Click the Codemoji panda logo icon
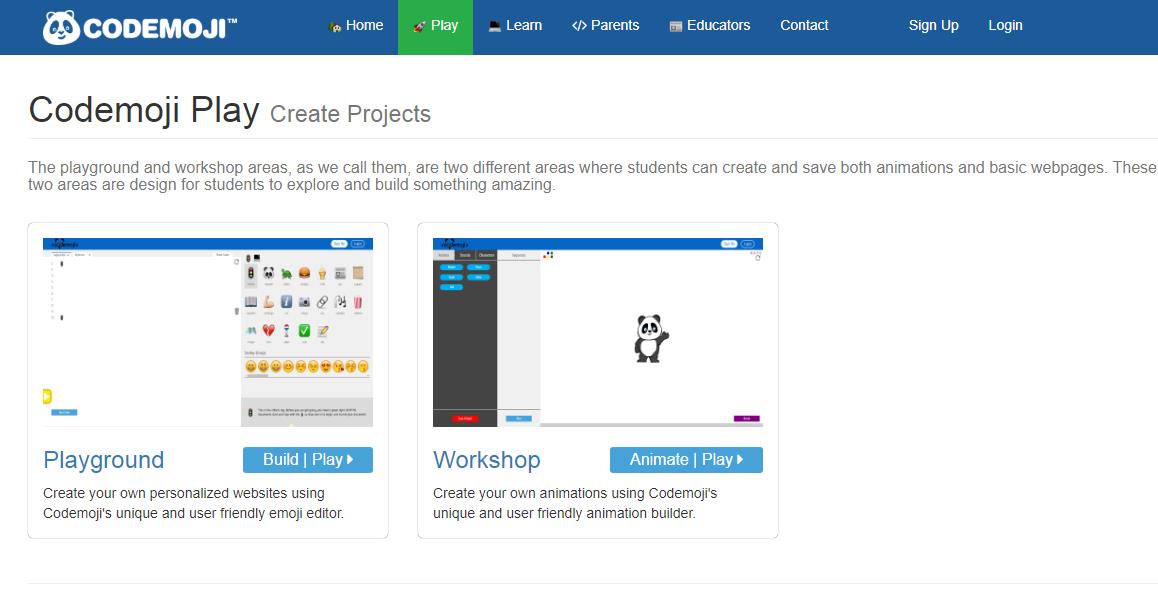Viewport: 1158px width, 602px height. click(61, 27)
